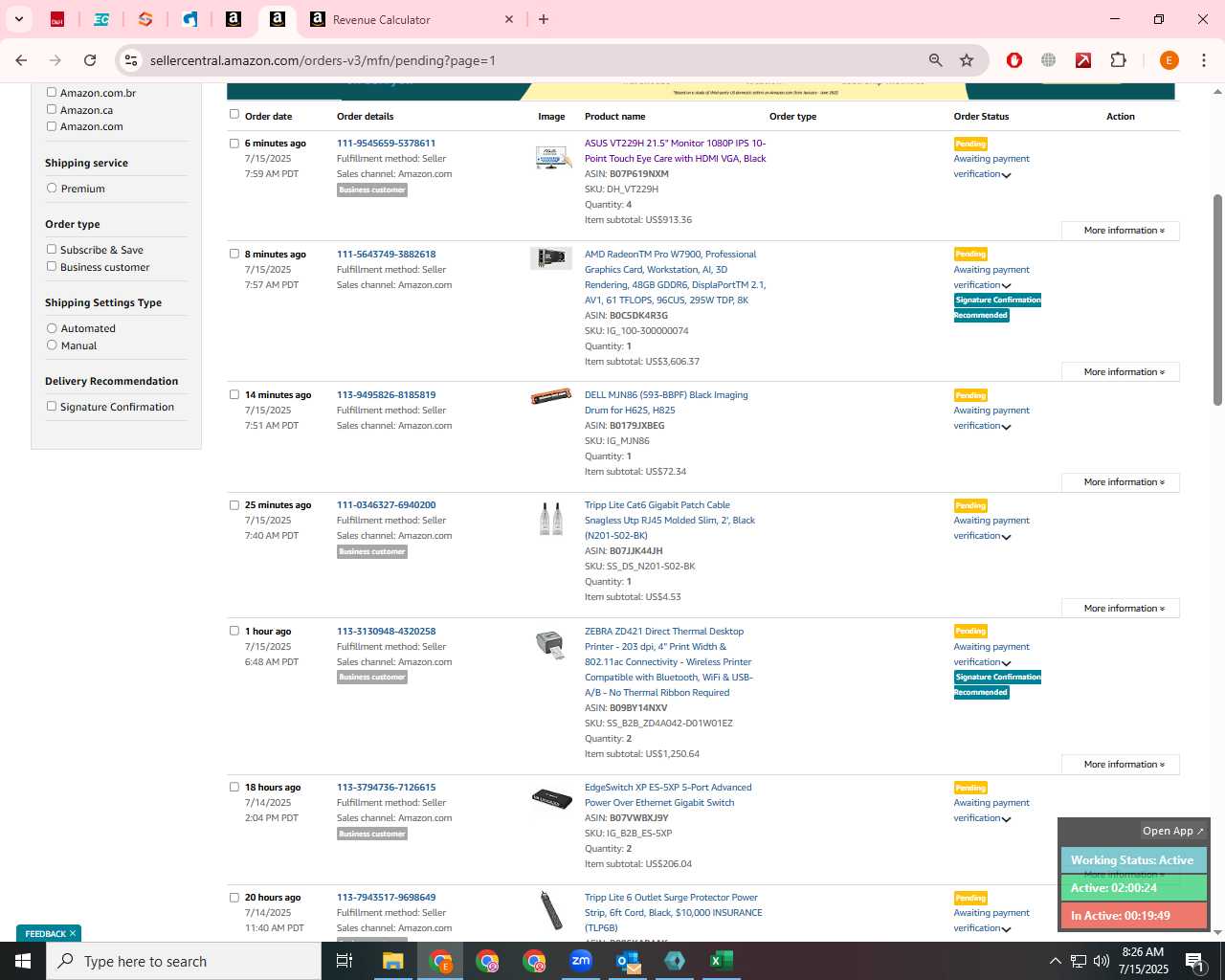Select the checkbox for order 111-9545659-5378611
This screenshot has height=980, width=1225.
pyautogui.click(x=234, y=143)
